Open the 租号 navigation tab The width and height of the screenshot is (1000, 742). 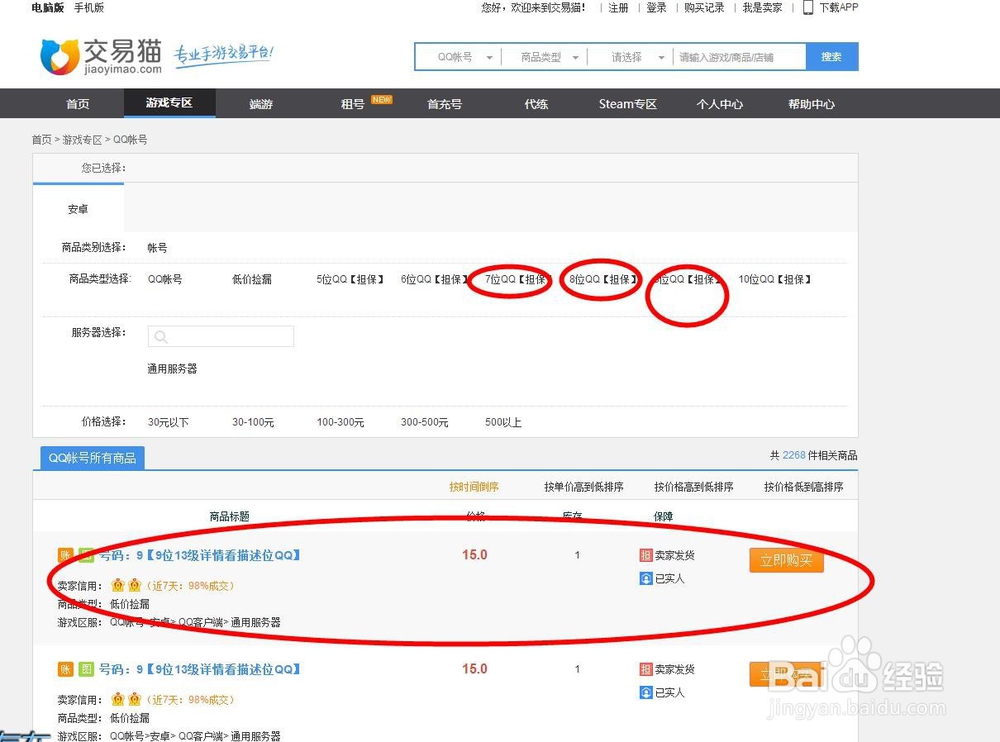pos(353,103)
